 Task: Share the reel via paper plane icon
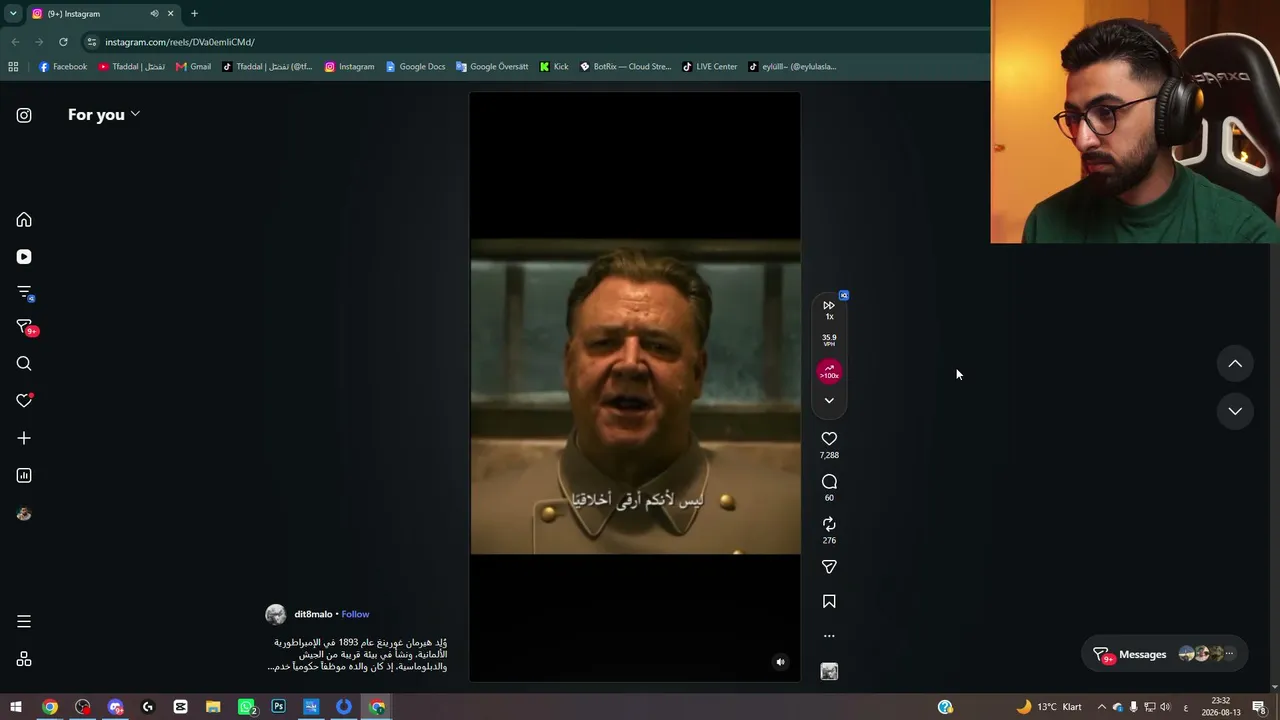829,567
